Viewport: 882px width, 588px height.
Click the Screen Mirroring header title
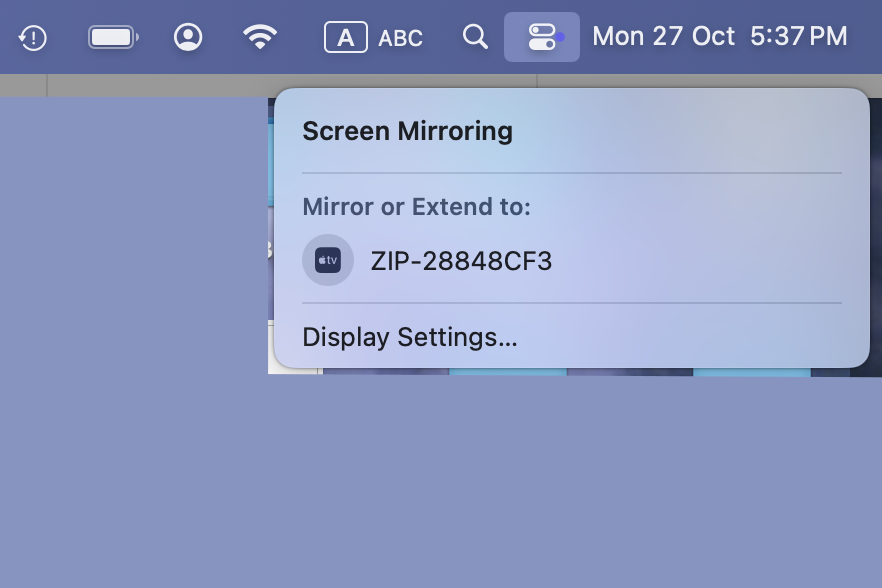point(407,131)
